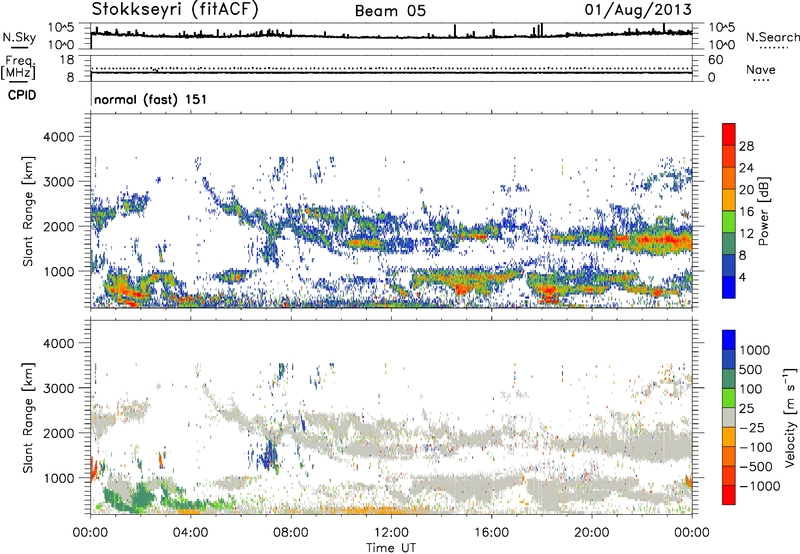Image resolution: width=800 pixels, height=554 pixels.
Task: Click the power panel 'Slant Range [km]' label
Action: 28,211
